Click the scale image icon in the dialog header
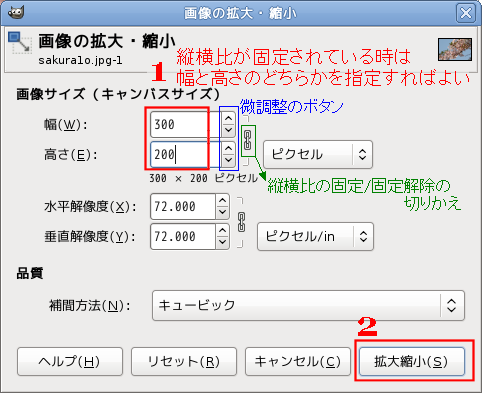Screen dimensions: 482x393 pyautogui.click(x=20, y=43)
